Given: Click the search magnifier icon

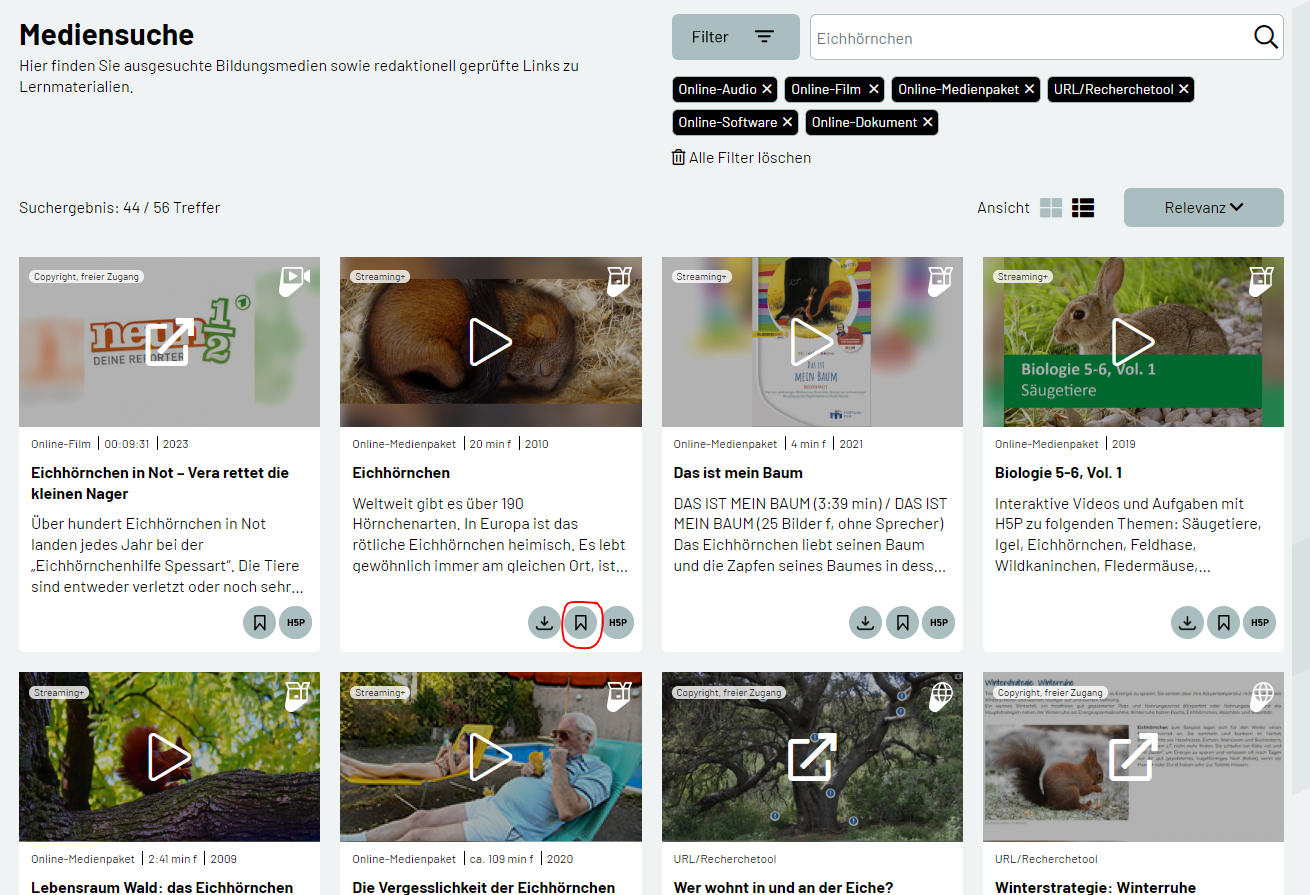Looking at the screenshot, I should 1265,37.
